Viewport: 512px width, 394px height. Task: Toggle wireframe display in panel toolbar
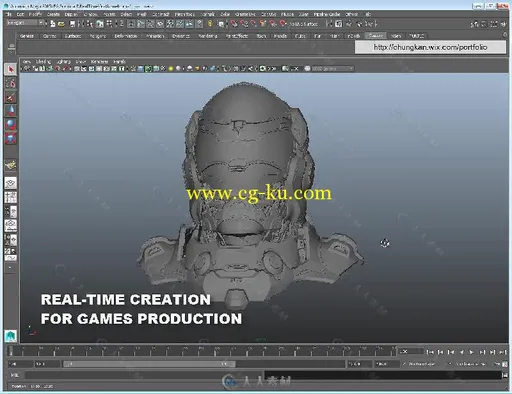(133, 69)
